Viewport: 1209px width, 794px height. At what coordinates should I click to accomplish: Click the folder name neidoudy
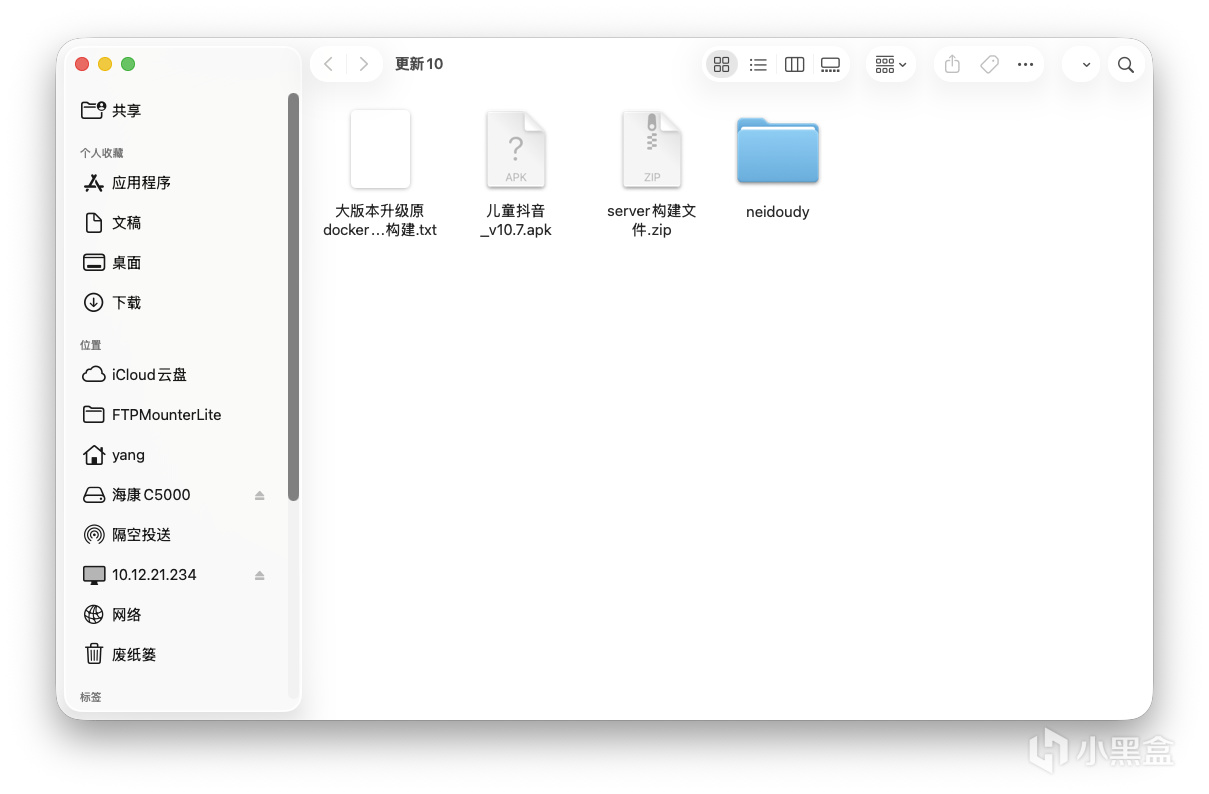[778, 212]
